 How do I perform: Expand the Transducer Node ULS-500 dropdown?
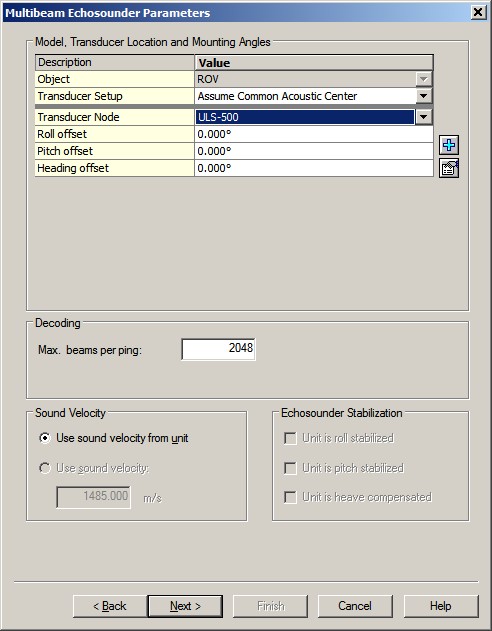click(x=423, y=117)
